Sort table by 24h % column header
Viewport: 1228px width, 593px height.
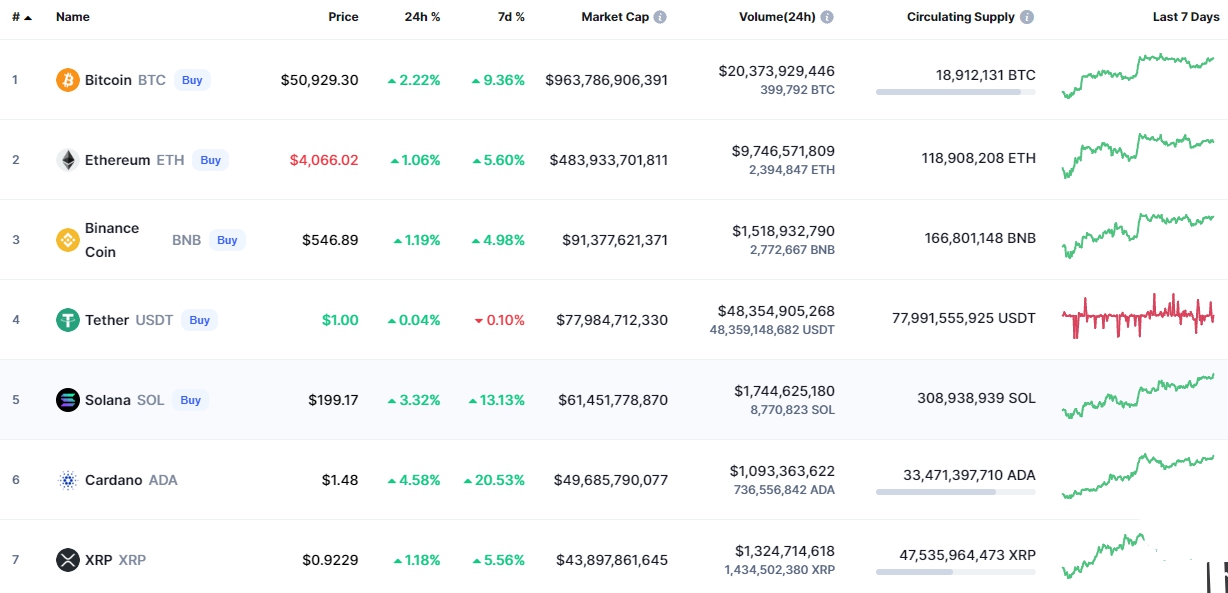[x=422, y=17]
